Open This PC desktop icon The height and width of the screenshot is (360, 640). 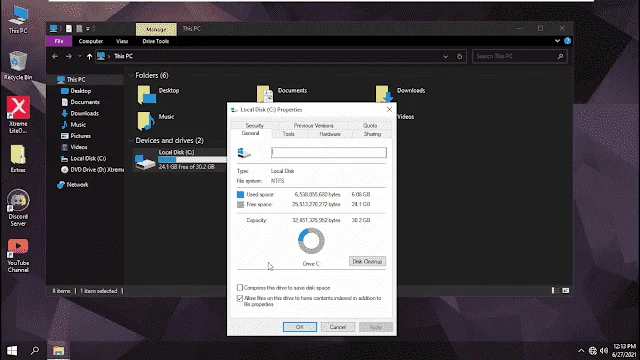pyautogui.click(x=18, y=20)
